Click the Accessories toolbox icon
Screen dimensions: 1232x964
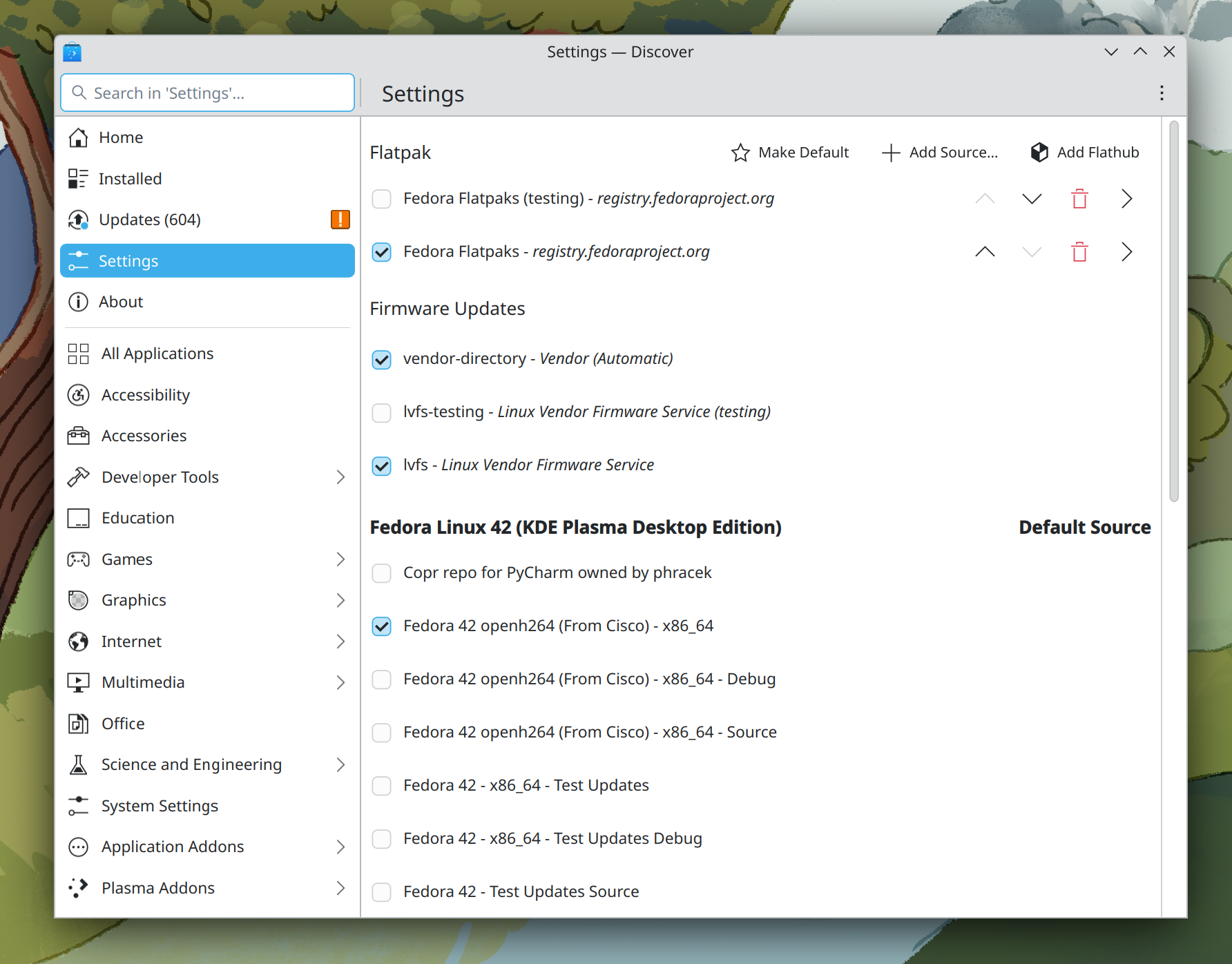tap(78, 436)
